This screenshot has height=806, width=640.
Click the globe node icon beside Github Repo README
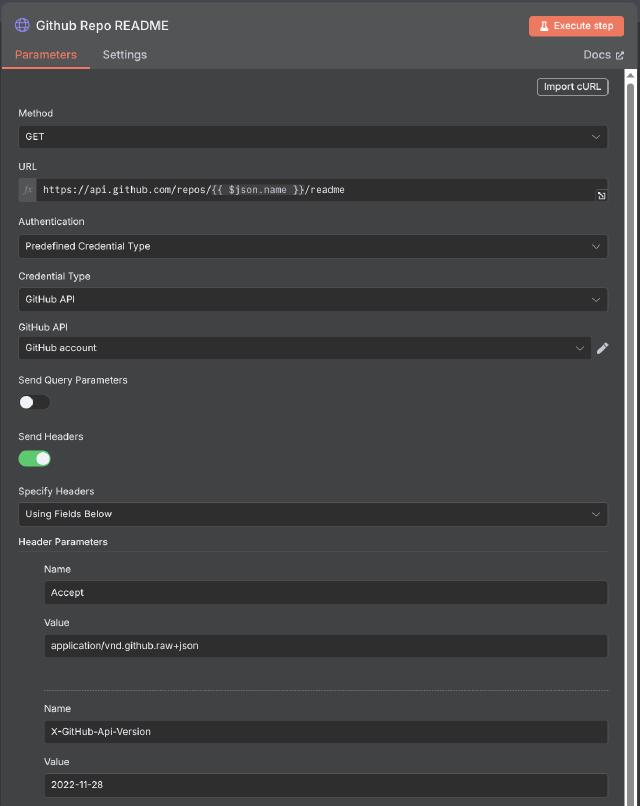(x=22, y=25)
